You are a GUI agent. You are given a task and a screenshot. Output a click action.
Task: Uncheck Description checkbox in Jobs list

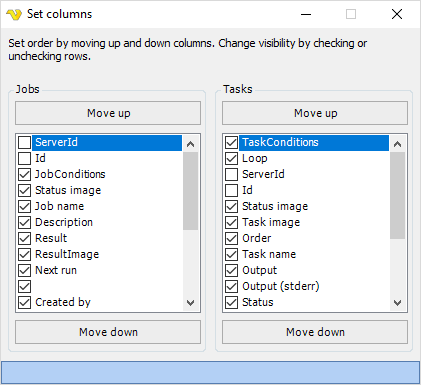pyautogui.click(x=24, y=222)
